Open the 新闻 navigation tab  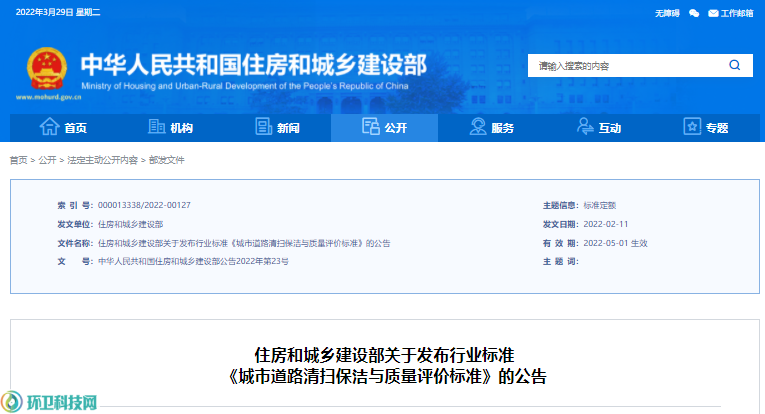[x=278, y=128]
